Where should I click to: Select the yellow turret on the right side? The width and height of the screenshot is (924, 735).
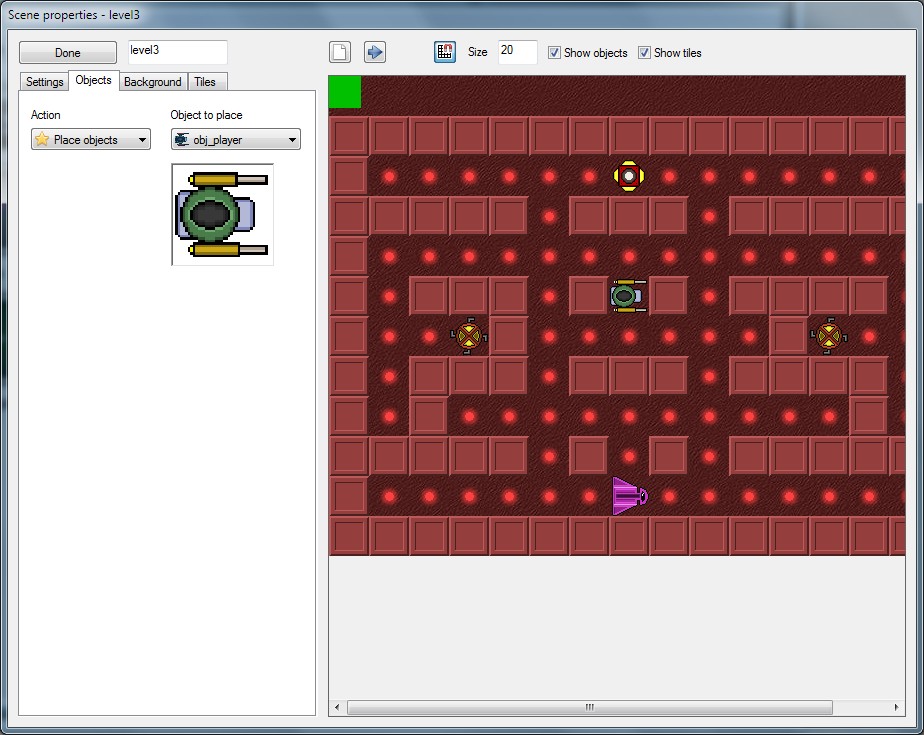[x=828, y=335]
